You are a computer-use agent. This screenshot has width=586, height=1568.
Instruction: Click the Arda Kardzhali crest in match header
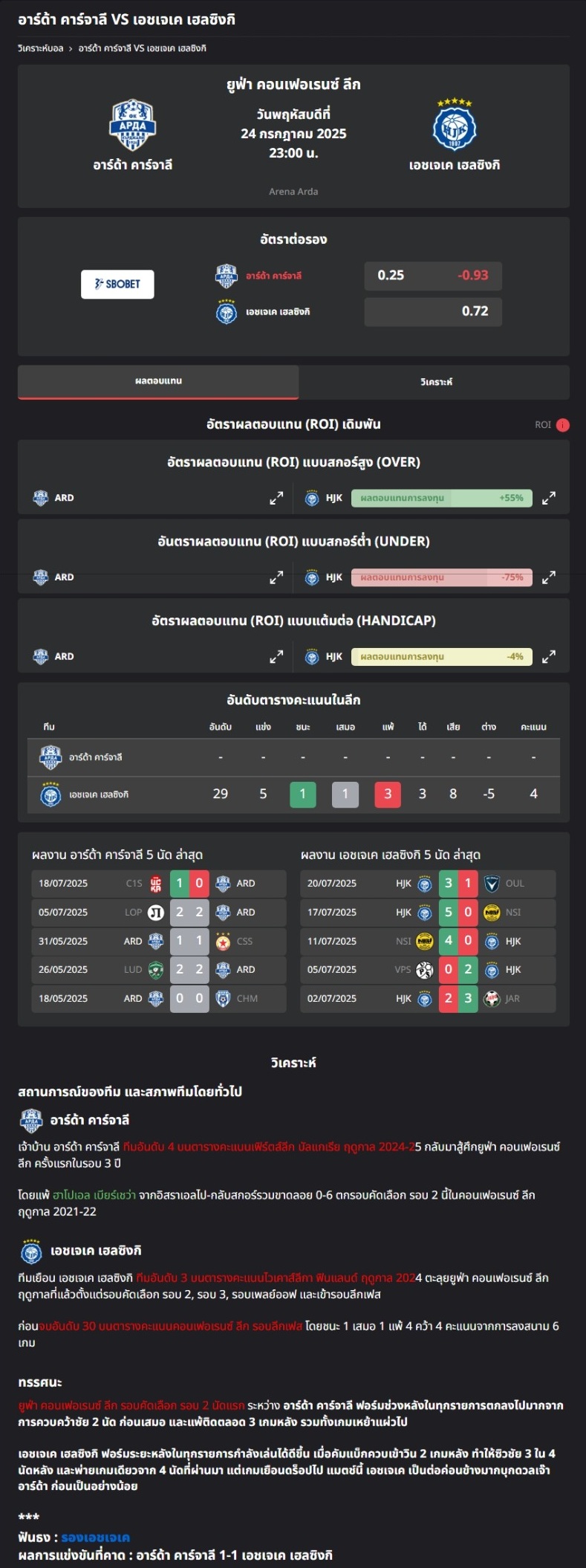132,126
